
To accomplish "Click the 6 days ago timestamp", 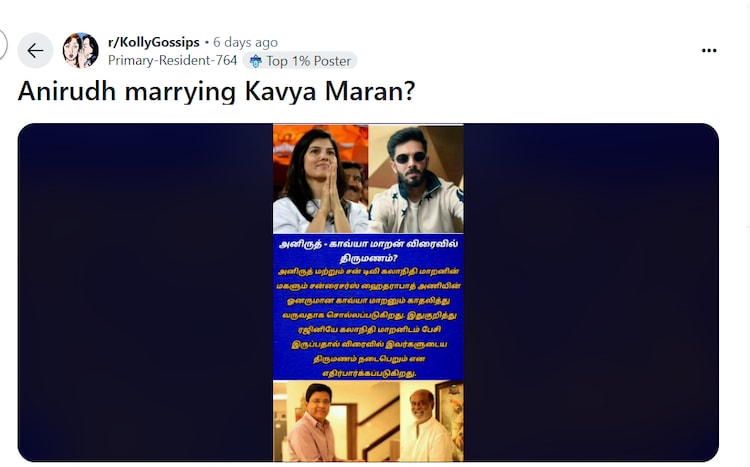I will pos(245,42).
